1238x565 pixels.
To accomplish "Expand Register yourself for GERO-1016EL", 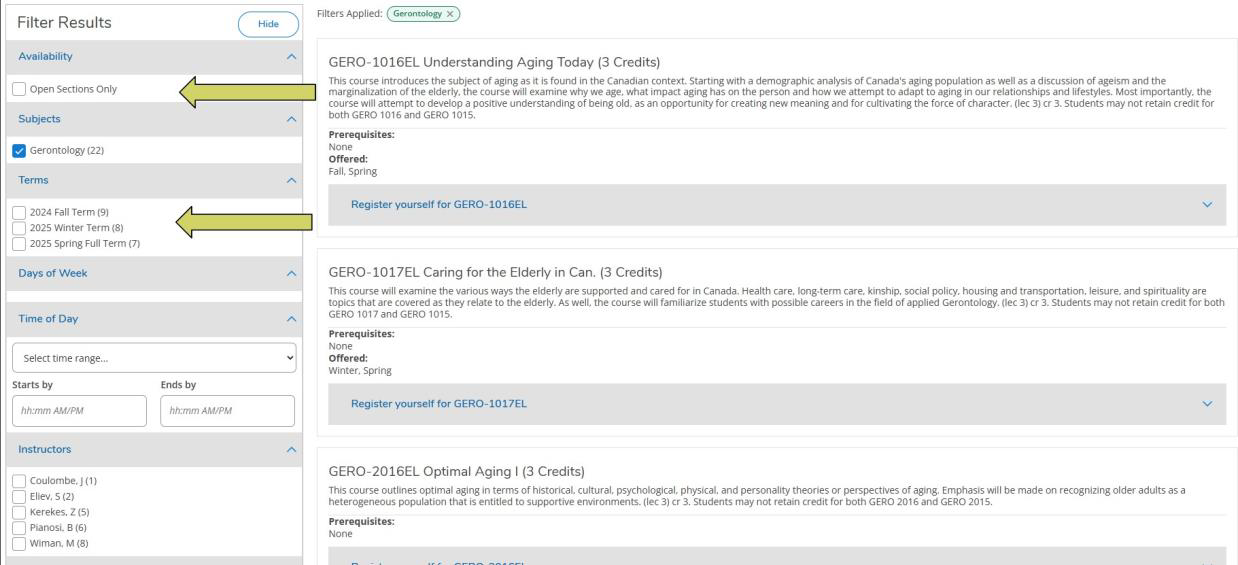I will click(x=776, y=205).
